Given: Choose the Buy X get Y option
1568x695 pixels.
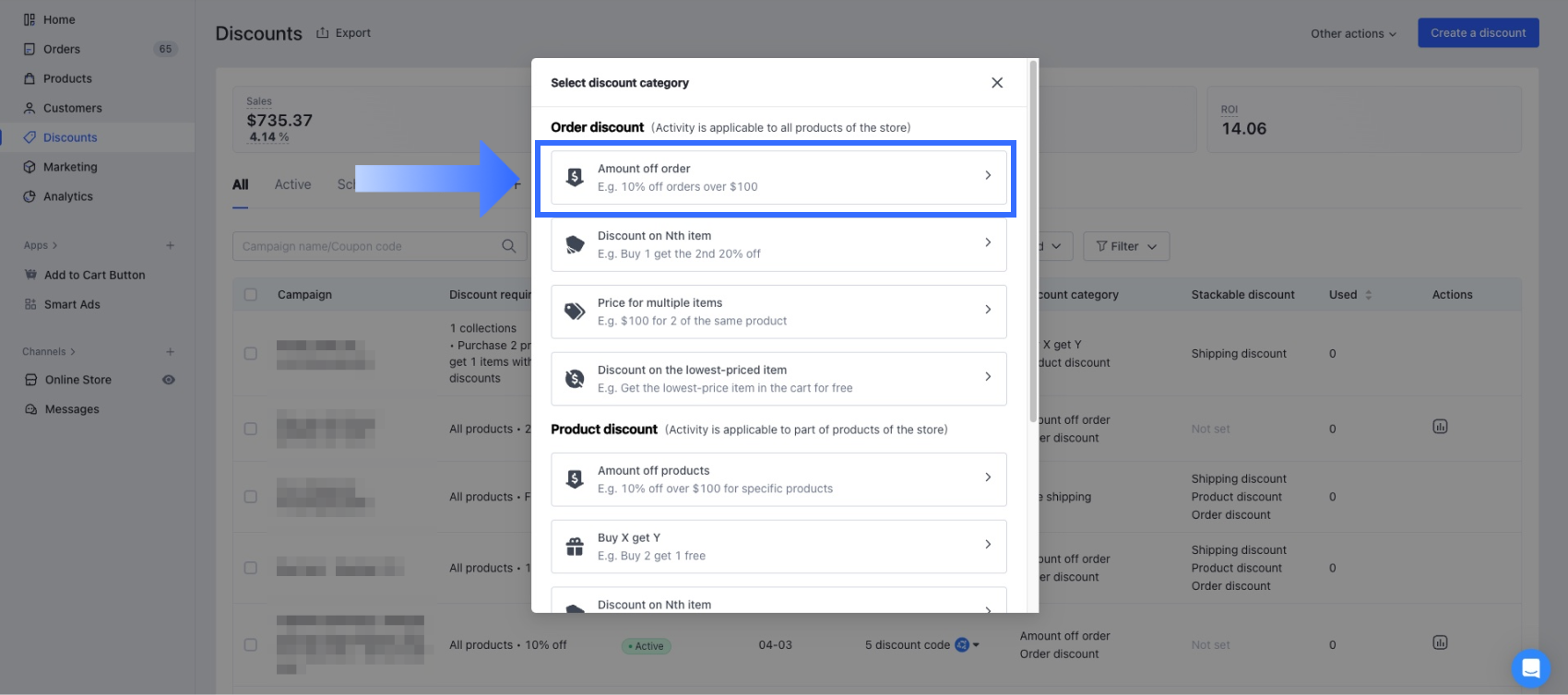Looking at the screenshot, I should 778,547.
